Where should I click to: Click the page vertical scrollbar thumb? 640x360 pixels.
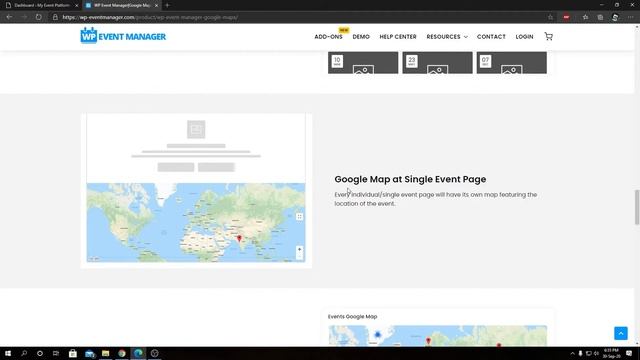click(636, 207)
